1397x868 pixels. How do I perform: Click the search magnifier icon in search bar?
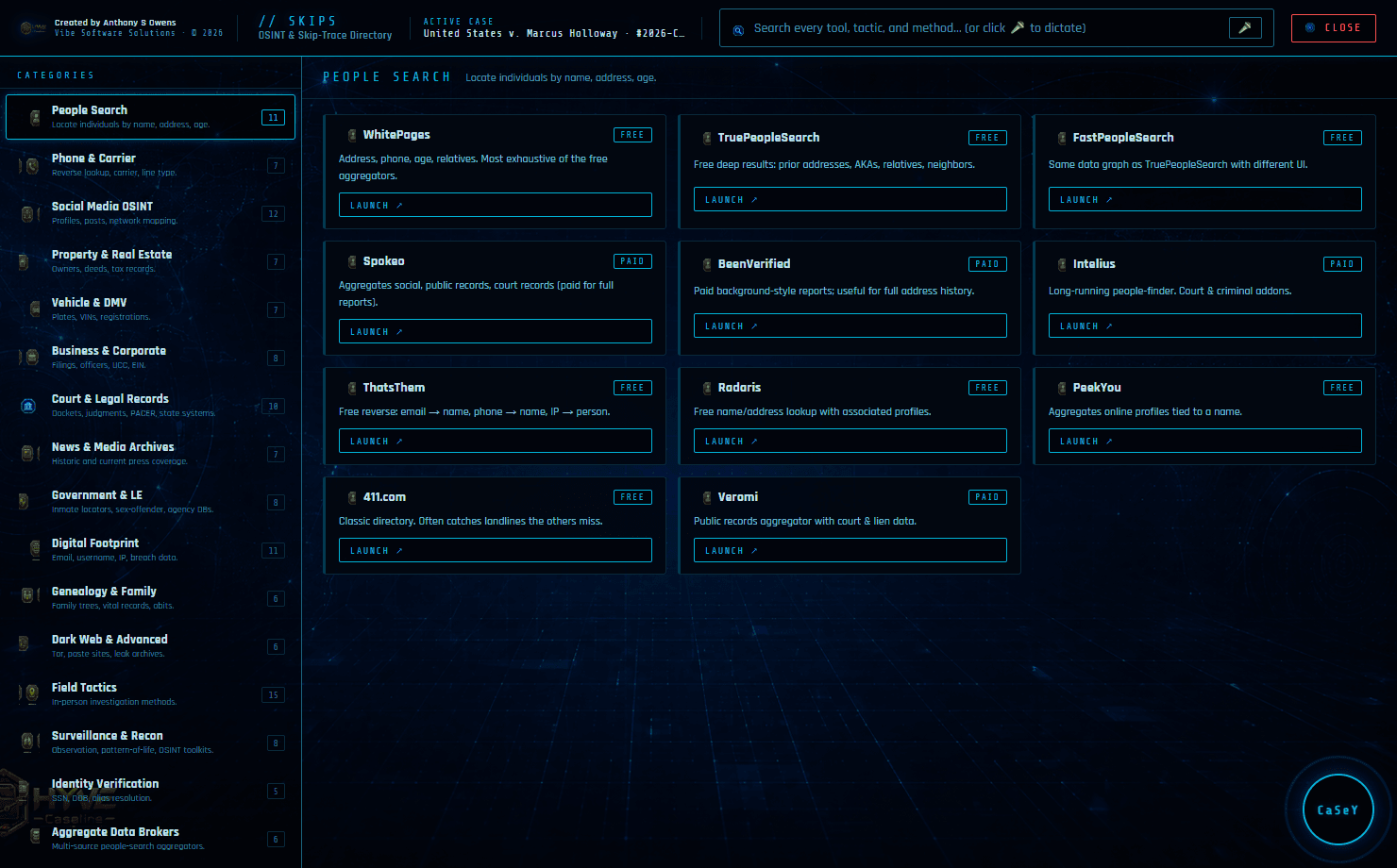click(738, 30)
